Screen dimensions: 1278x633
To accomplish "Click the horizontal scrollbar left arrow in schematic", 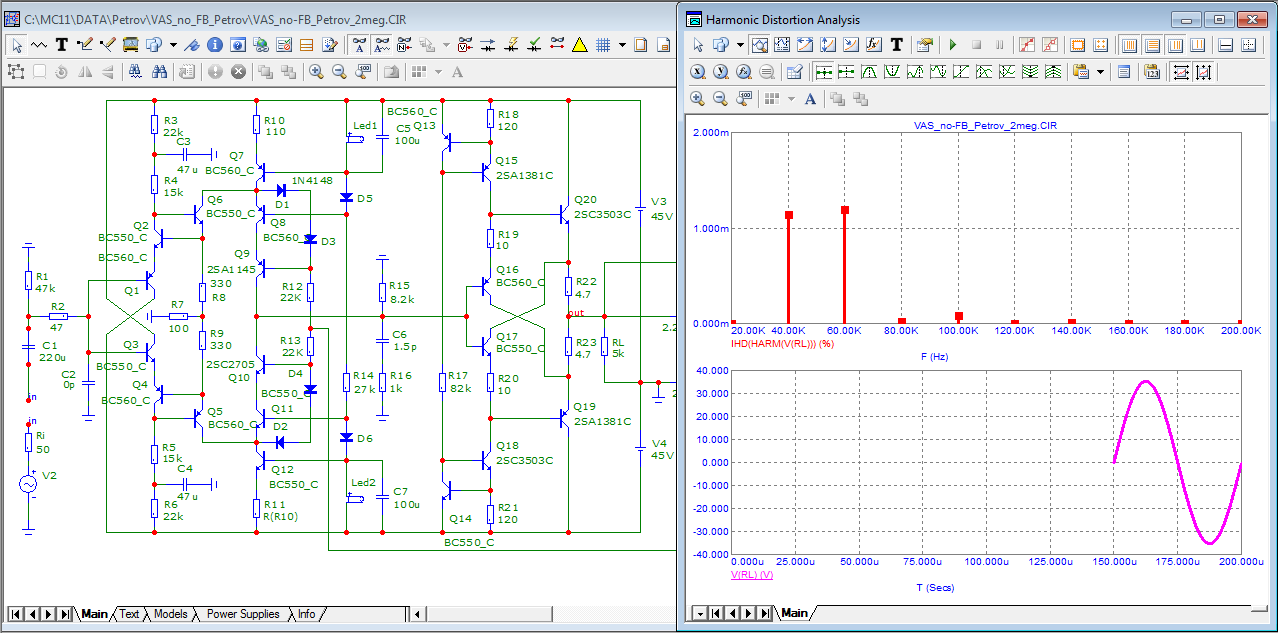I will (x=417, y=614).
